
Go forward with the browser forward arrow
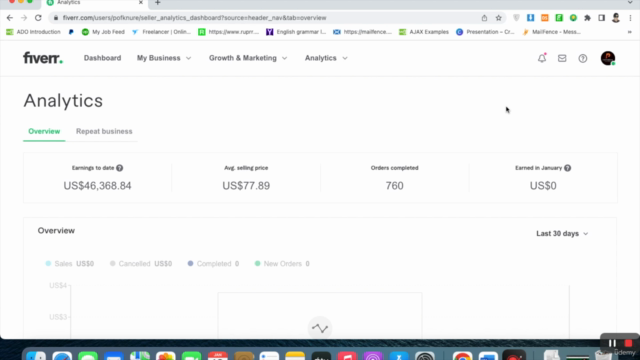pos(24,18)
